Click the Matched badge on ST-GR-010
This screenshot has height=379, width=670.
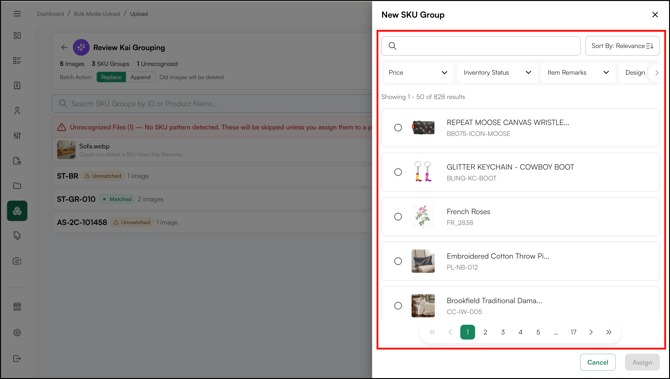click(117, 199)
